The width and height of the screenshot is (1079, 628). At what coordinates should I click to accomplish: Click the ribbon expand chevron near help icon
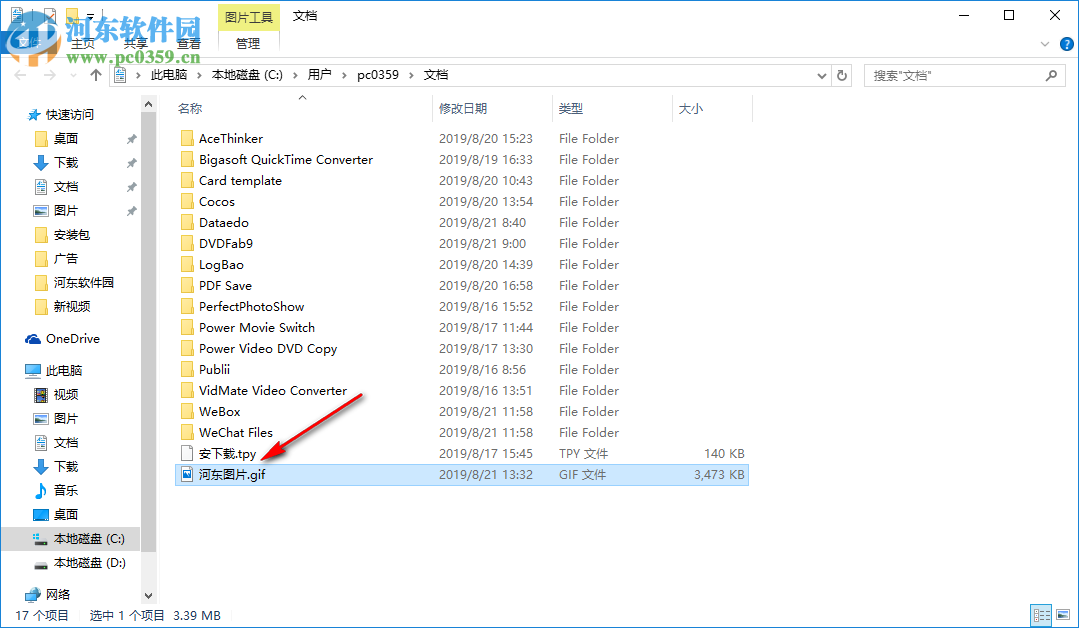pyautogui.click(x=1044, y=44)
